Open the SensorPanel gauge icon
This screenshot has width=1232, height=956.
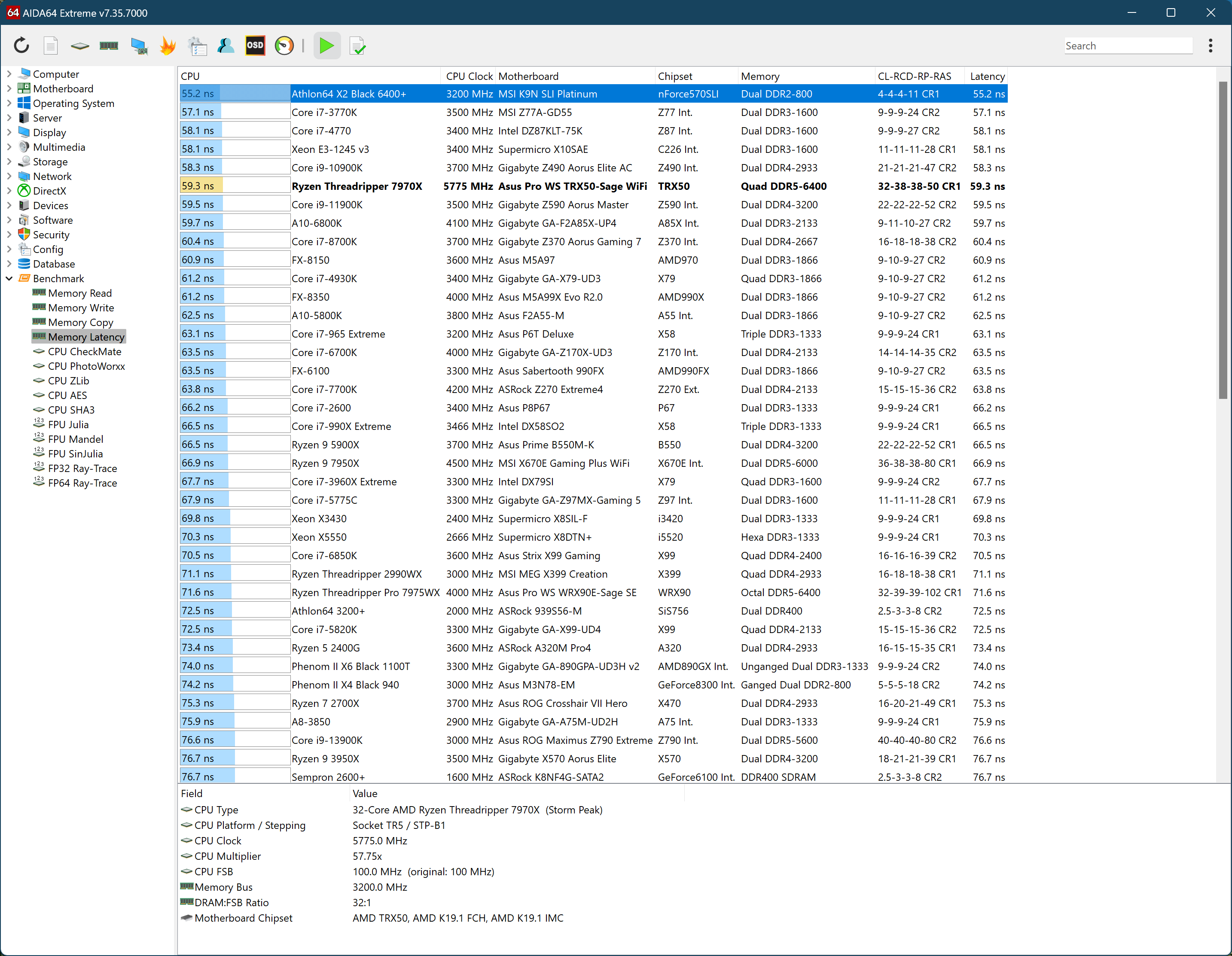(x=284, y=46)
